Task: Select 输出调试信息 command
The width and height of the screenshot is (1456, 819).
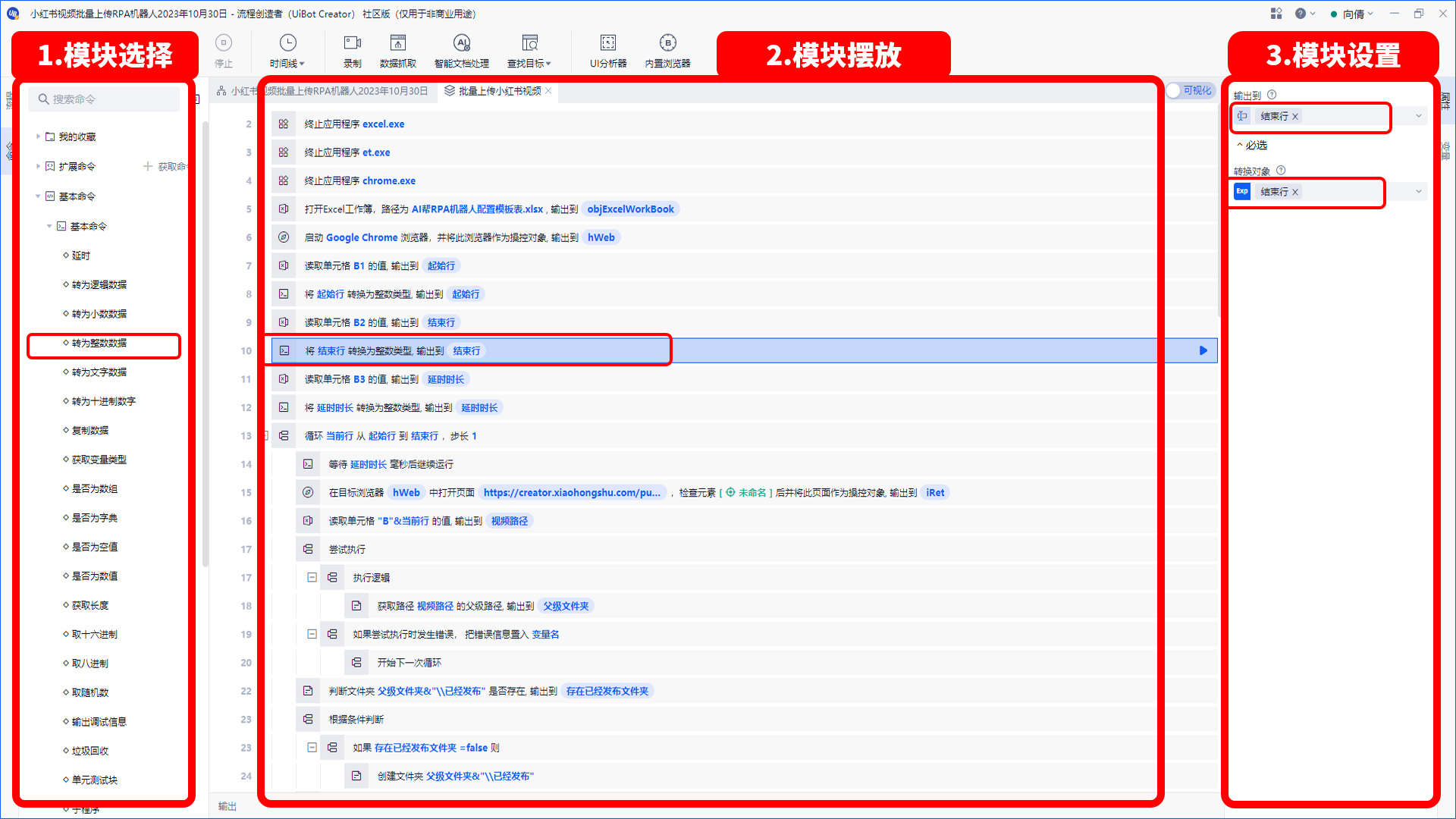Action: tap(99, 722)
